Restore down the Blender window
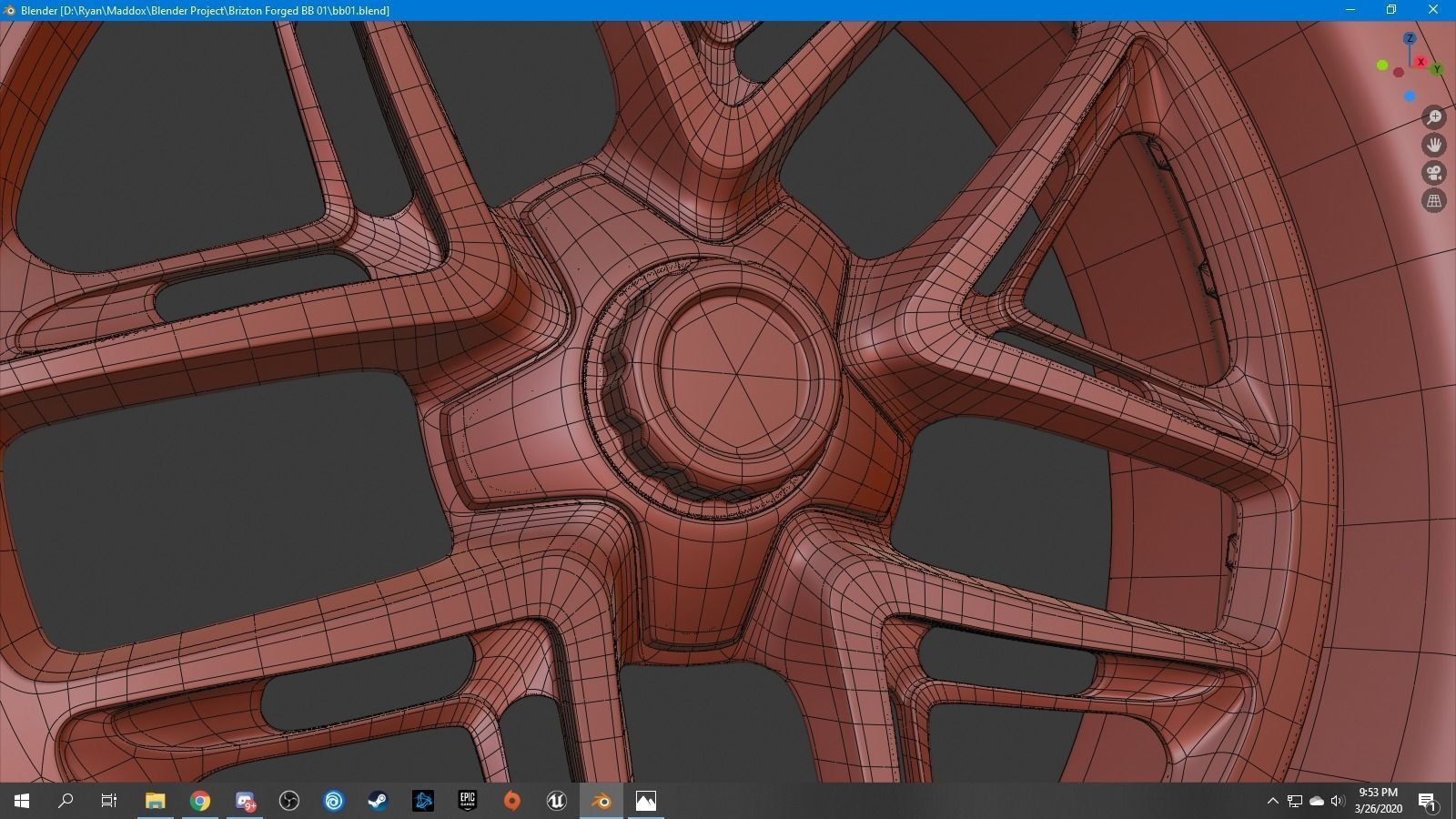This screenshot has width=1456, height=819. pos(1391,10)
